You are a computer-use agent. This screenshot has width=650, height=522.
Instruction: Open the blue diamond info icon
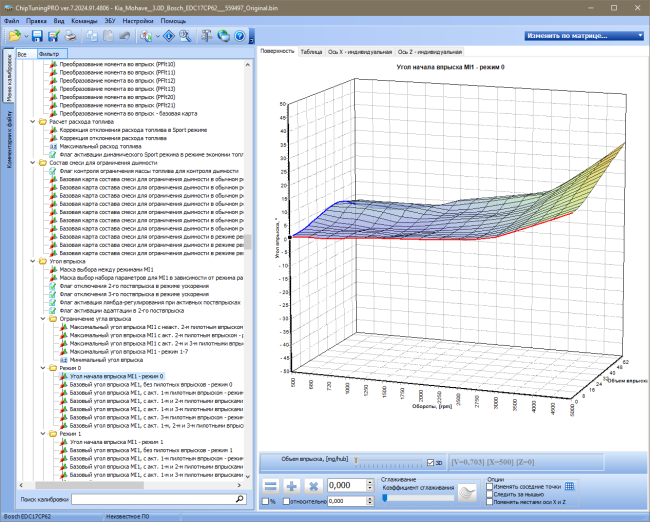pos(169,36)
